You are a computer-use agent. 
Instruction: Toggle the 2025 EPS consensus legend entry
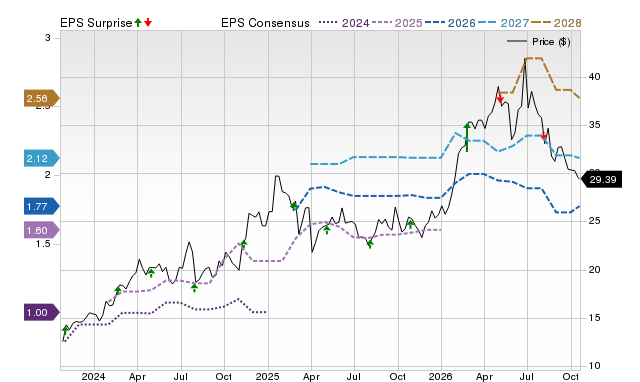pyautogui.click(x=397, y=23)
